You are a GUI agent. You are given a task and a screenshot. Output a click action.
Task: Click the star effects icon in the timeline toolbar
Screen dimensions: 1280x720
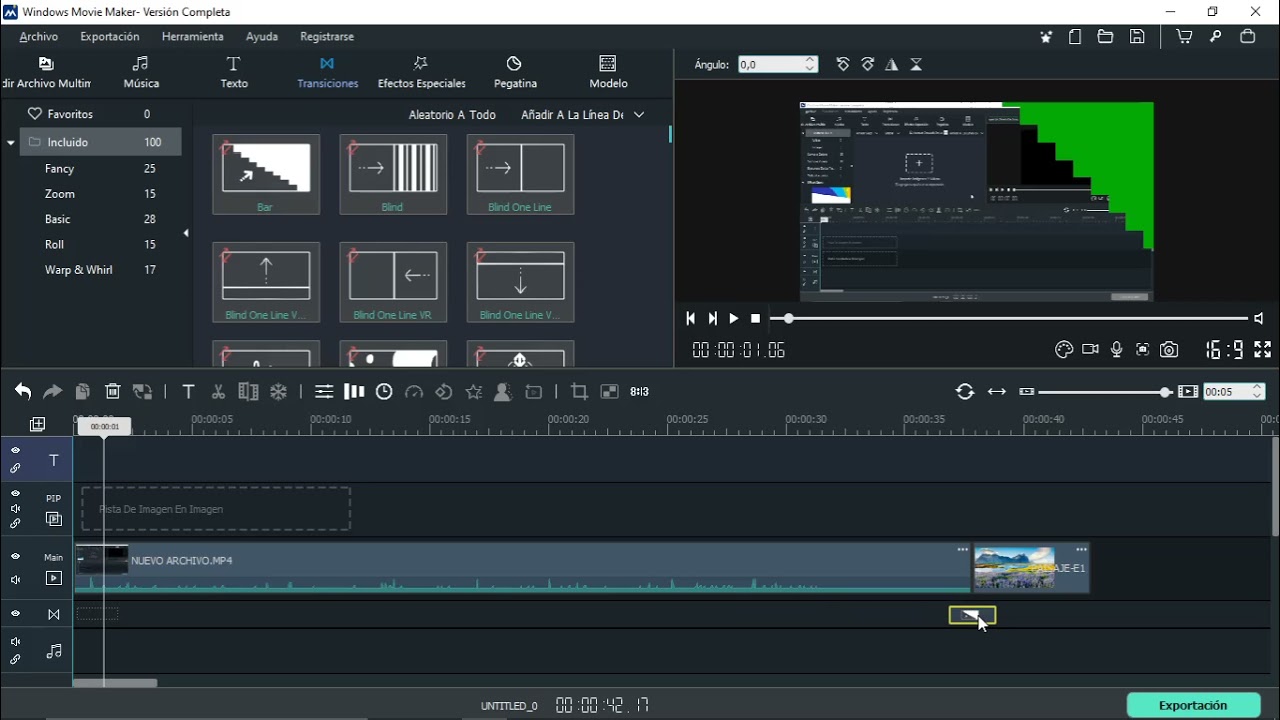[474, 392]
